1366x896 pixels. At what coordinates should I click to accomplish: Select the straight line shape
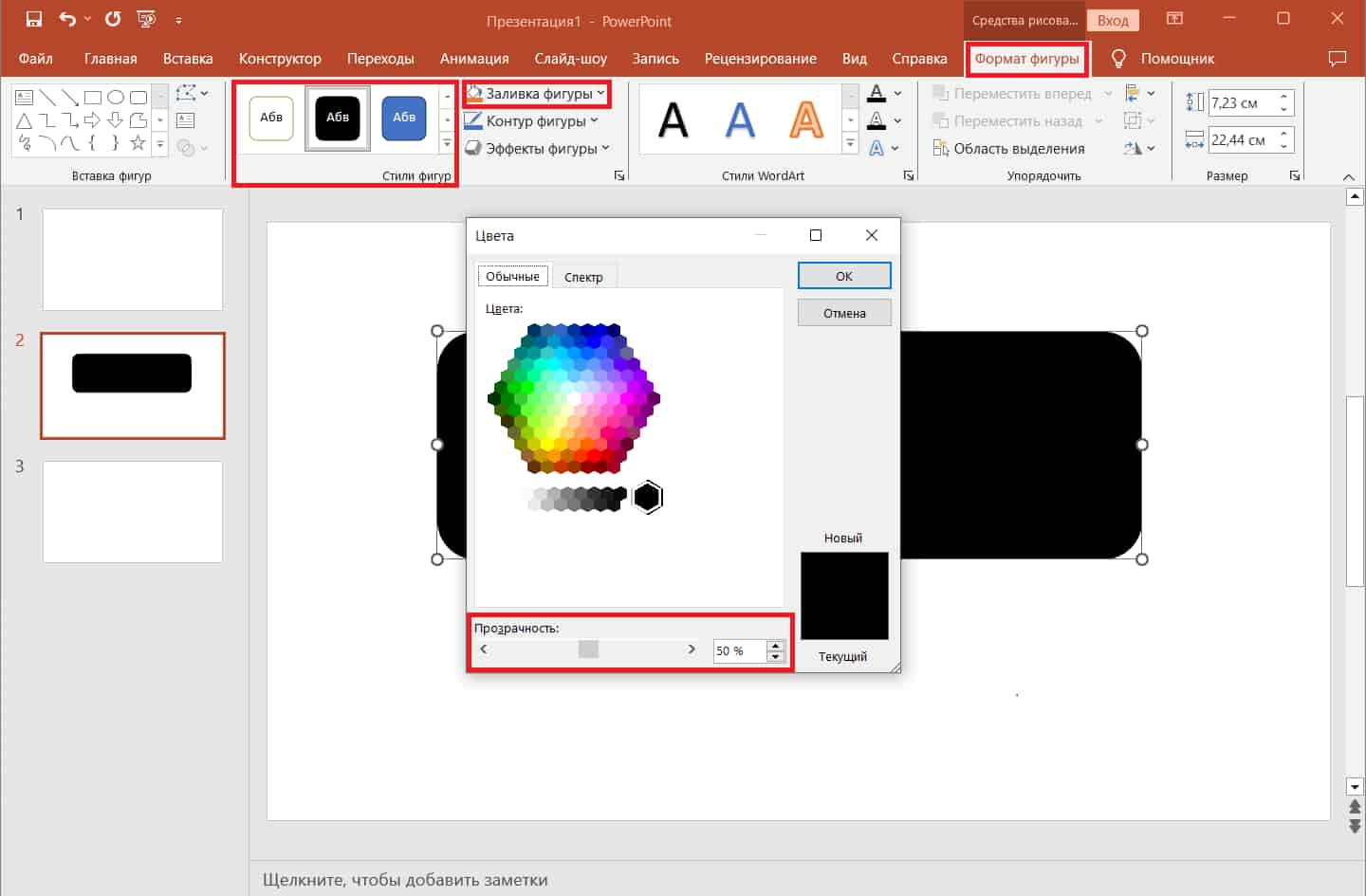click(47, 97)
